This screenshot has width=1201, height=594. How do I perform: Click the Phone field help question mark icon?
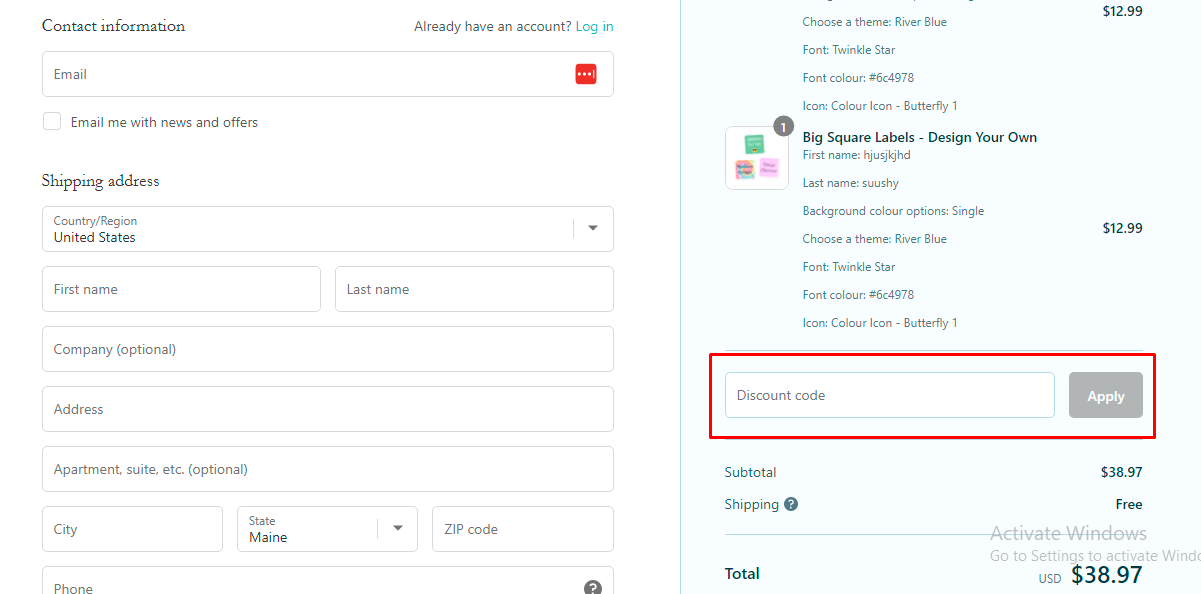tap(592, 588)
